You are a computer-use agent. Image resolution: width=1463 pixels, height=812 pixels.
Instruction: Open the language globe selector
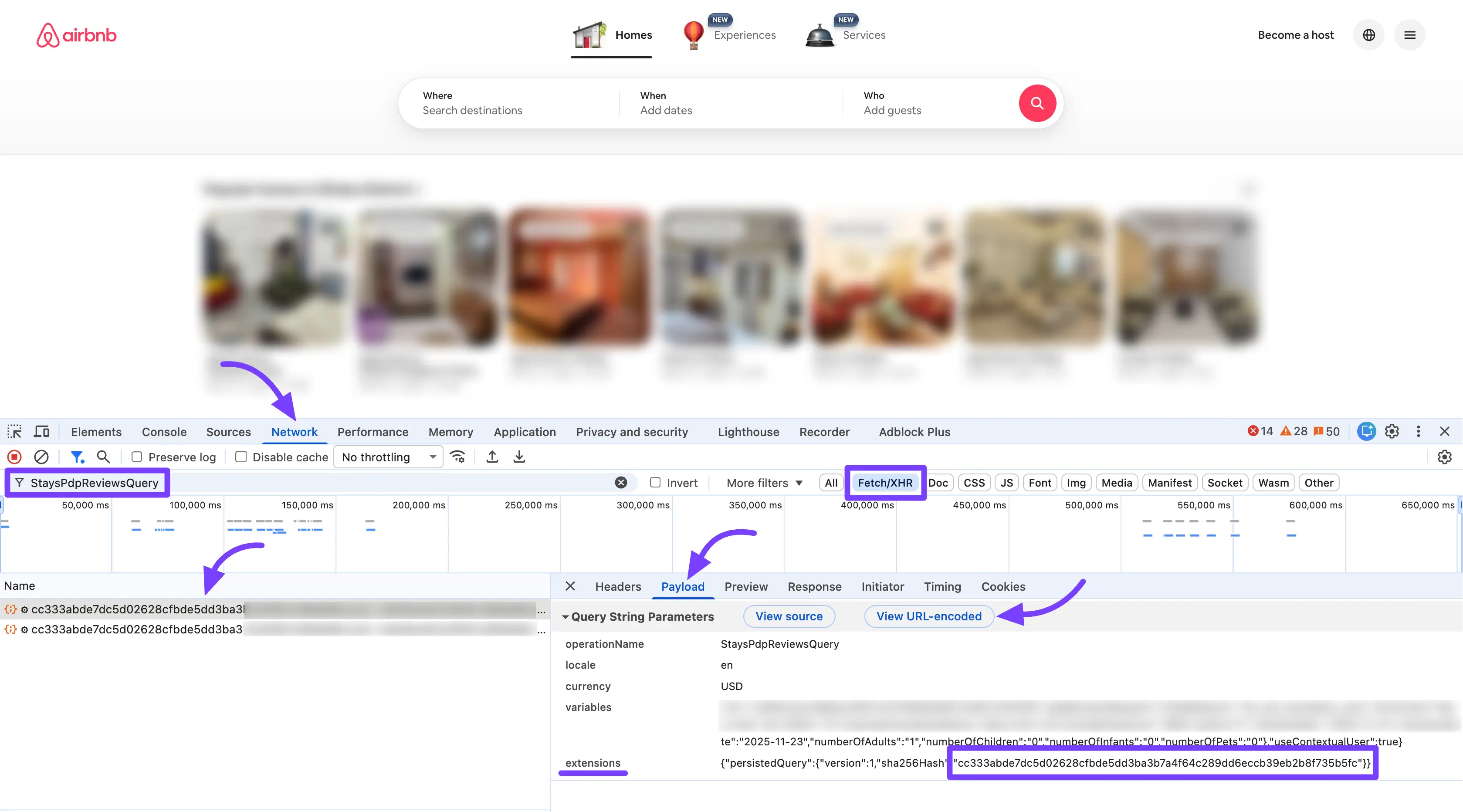point(1369,35)
